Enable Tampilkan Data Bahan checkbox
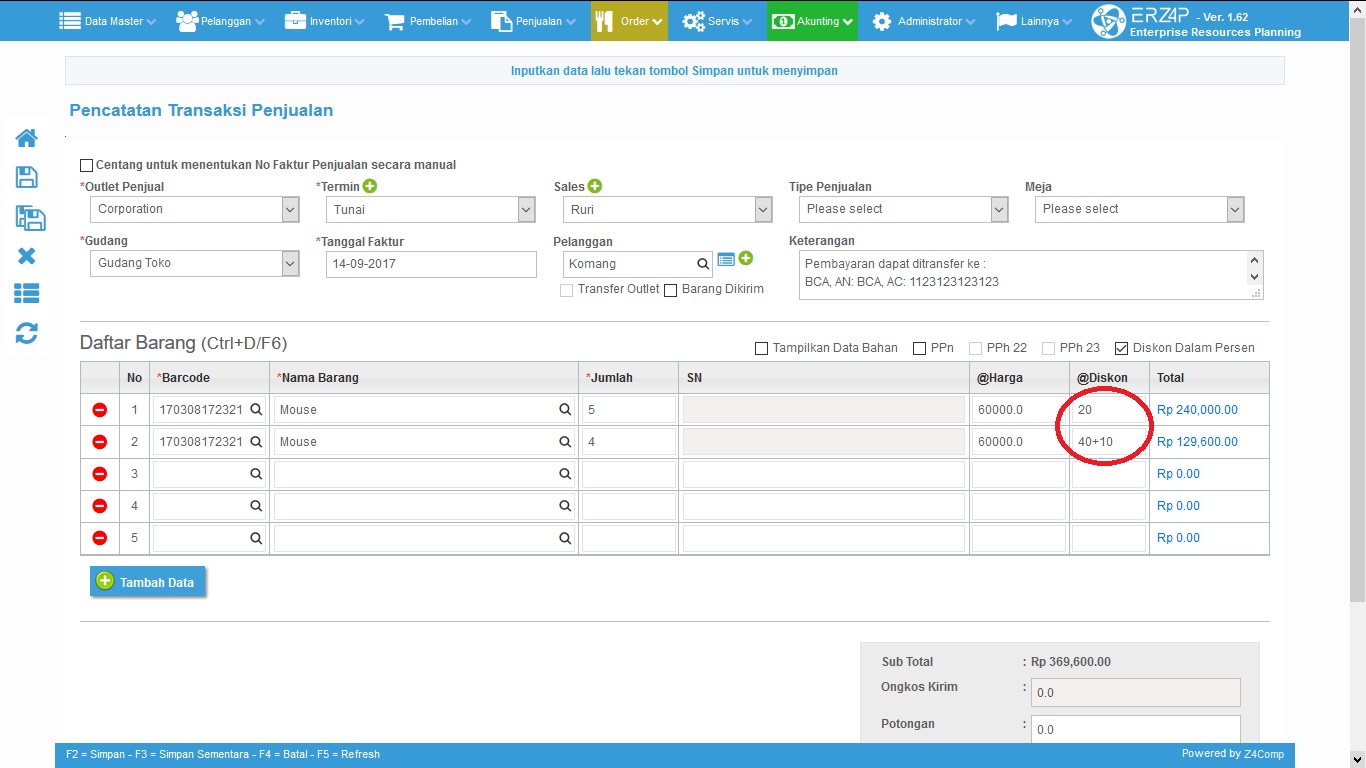Image resolution: width=1366 pixels, height=768 pixels. [x=762, y=349]
